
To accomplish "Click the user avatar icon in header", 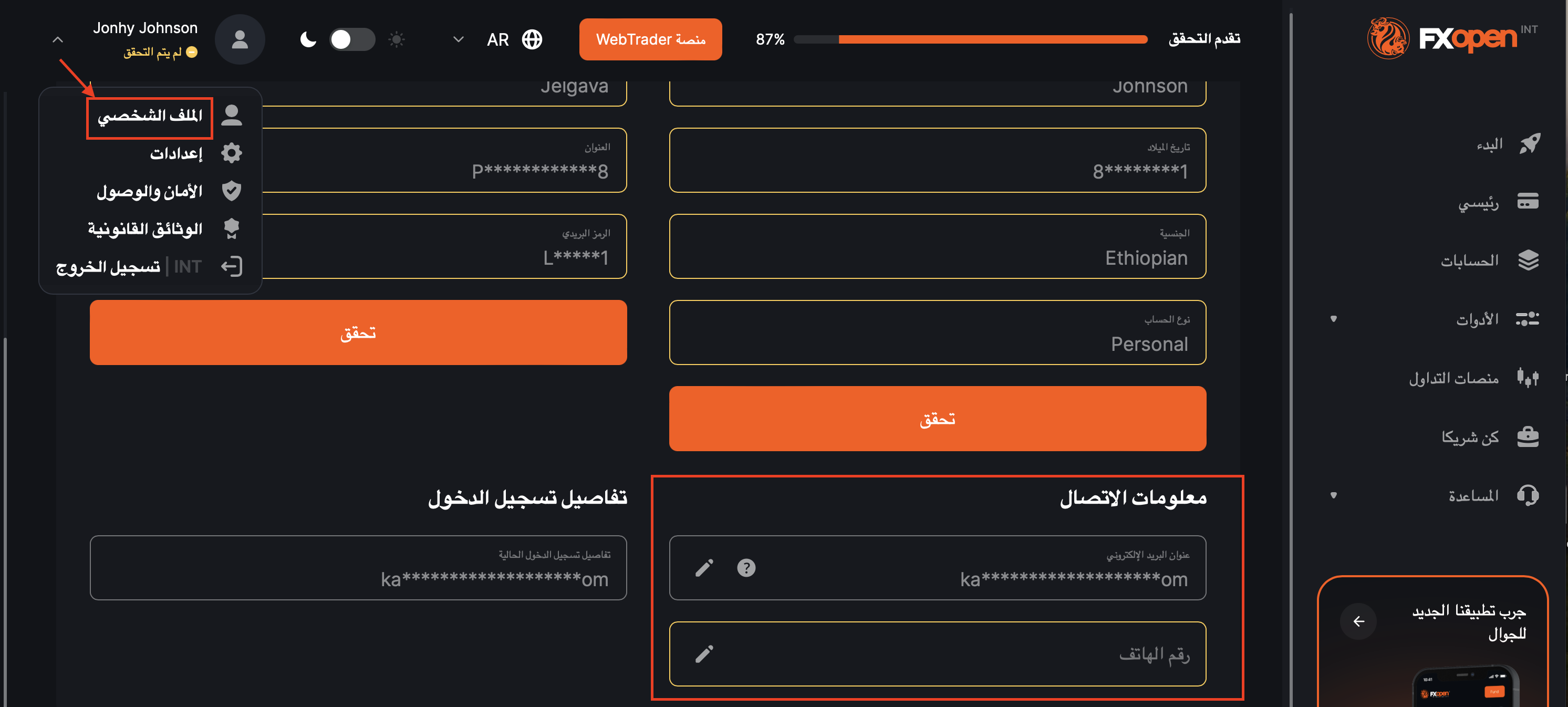I will click(x=240, y=39).
